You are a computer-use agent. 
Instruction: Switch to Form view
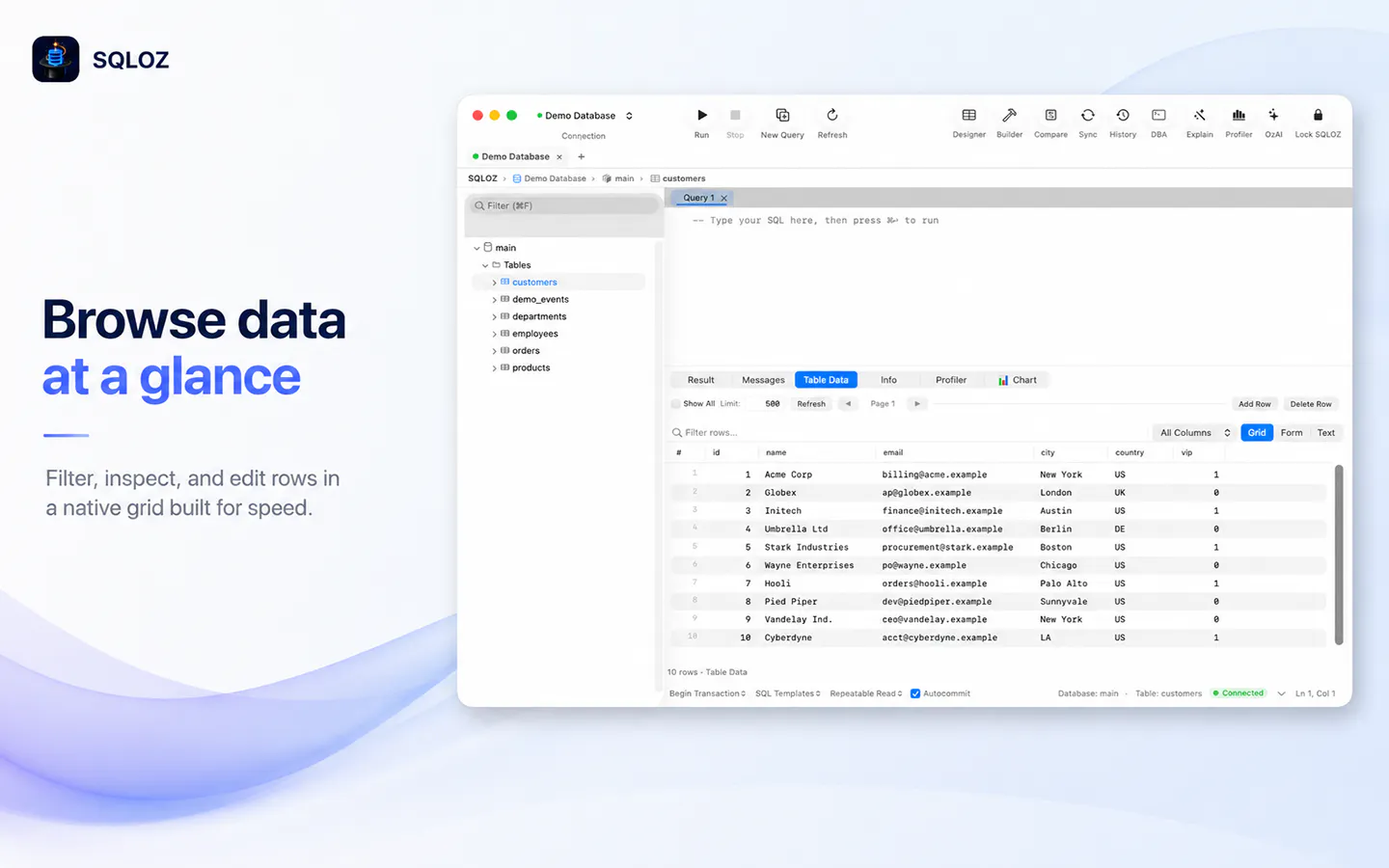click(1292, 433)
